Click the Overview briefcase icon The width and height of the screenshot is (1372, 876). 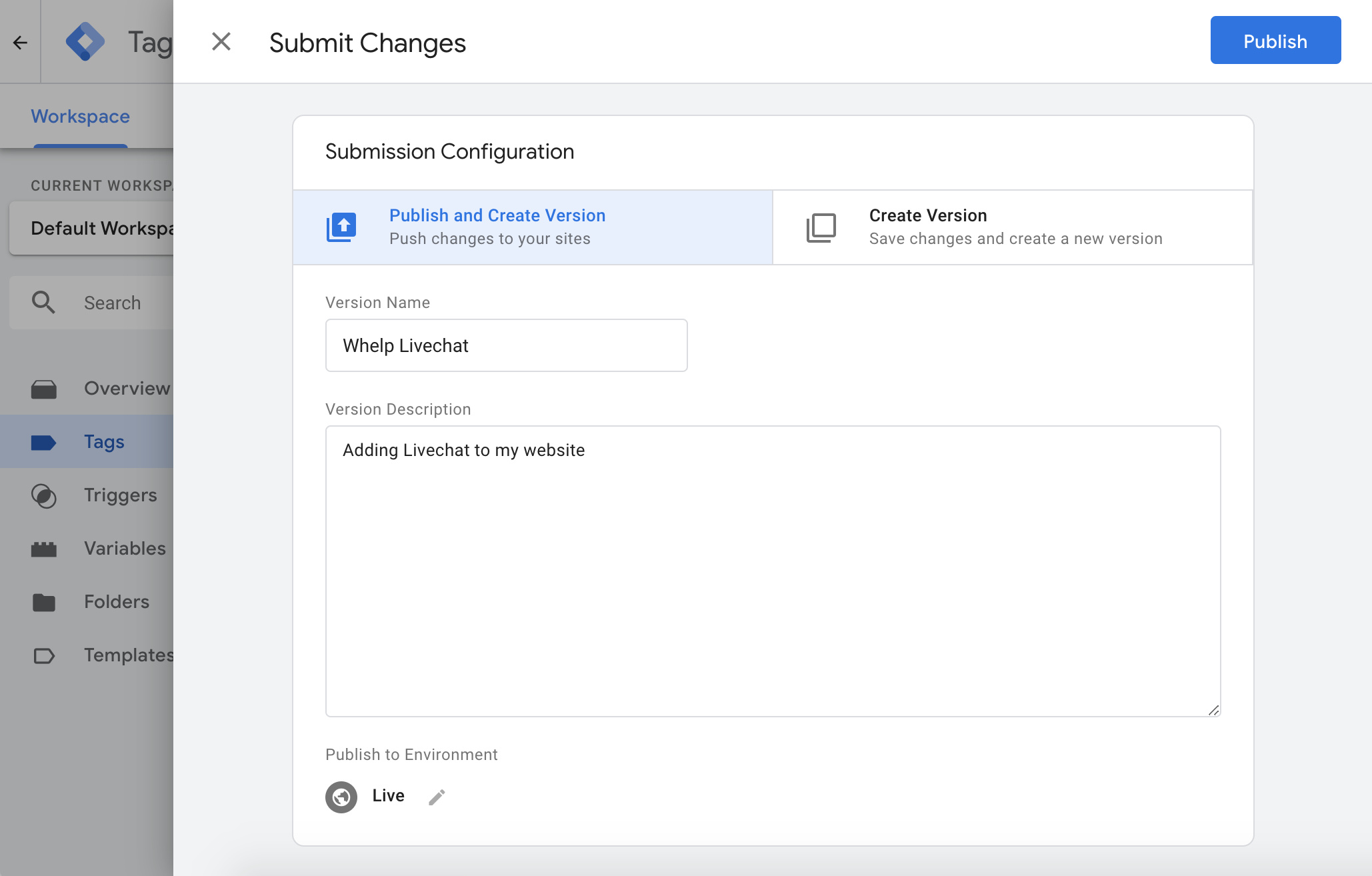[44, 389]
